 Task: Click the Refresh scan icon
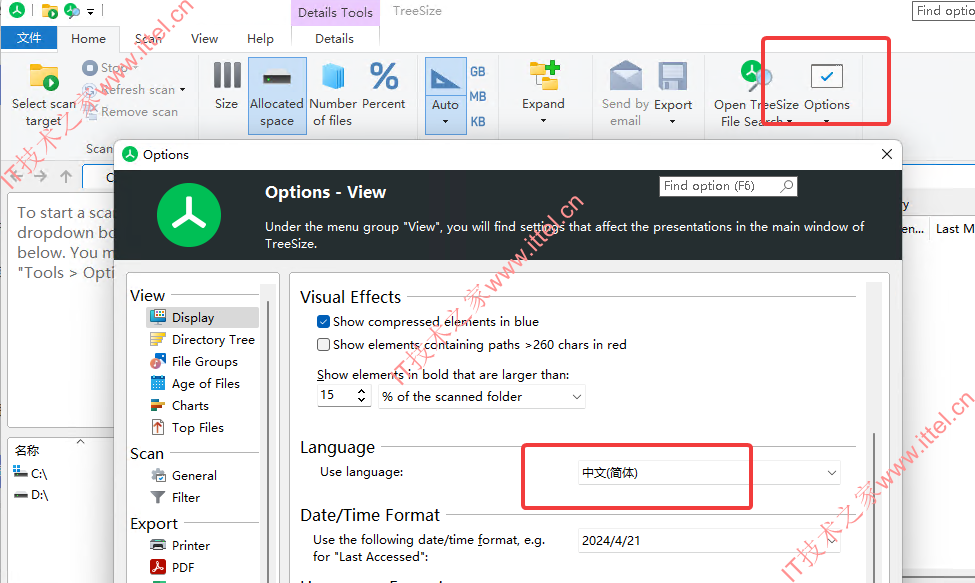[x=90, y=90]
